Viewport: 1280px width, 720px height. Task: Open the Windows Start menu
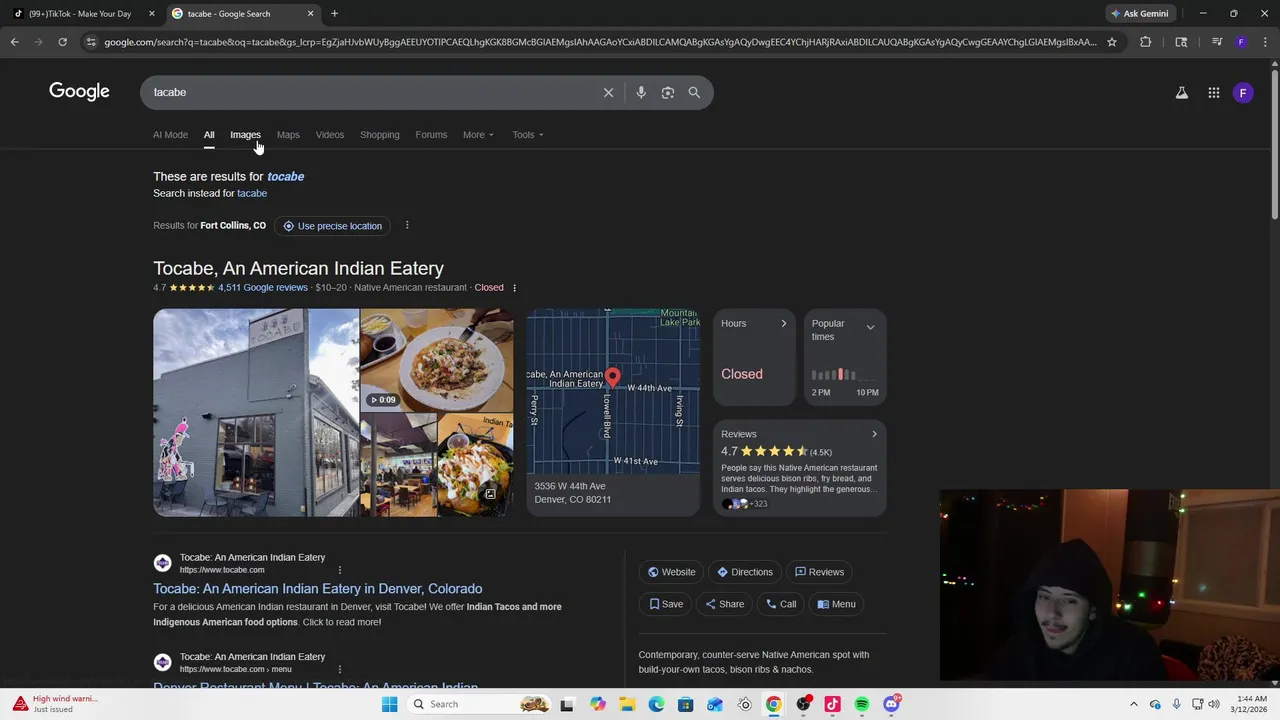coord(389,704)
